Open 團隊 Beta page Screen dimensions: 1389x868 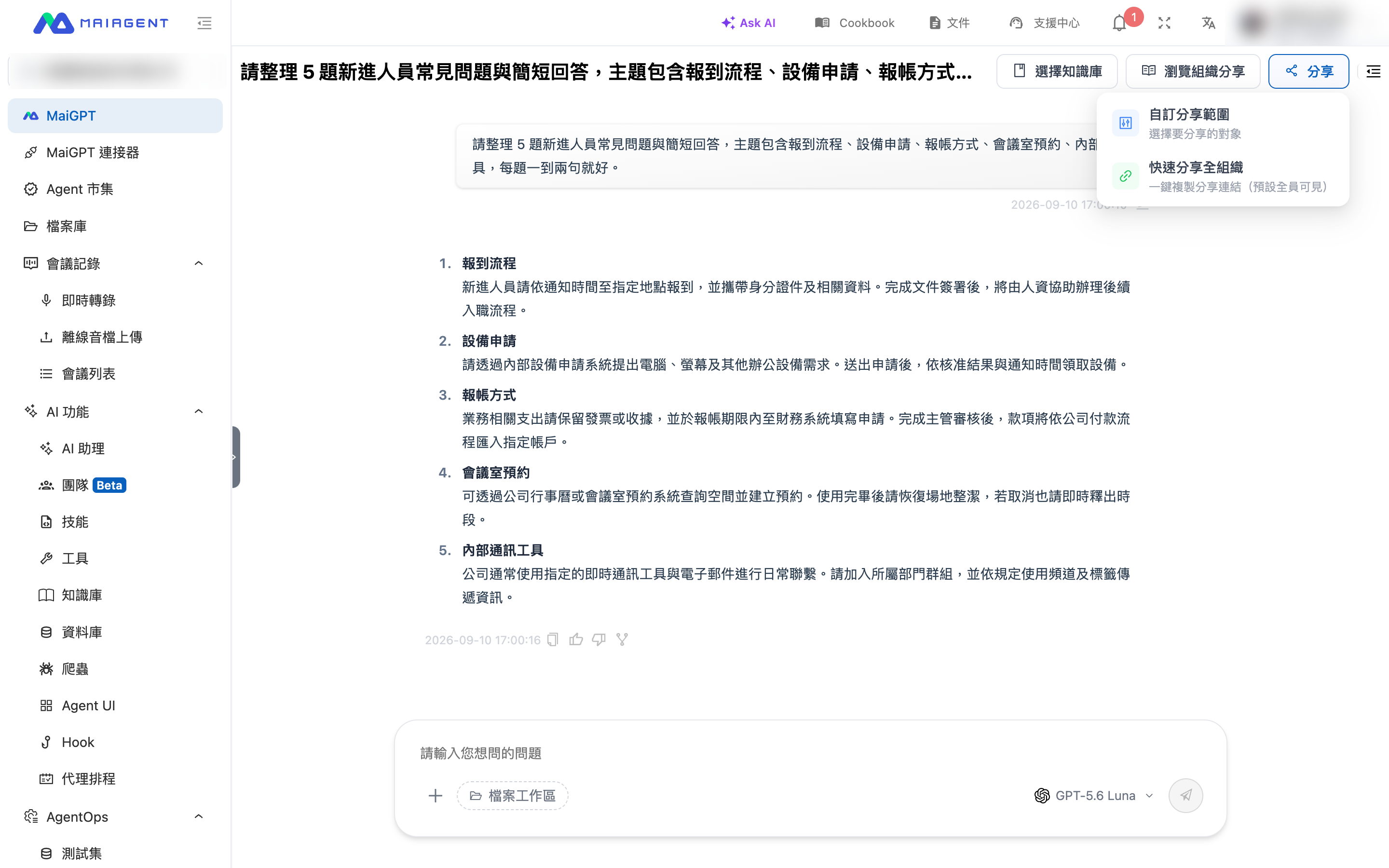[x=115, y=485]
